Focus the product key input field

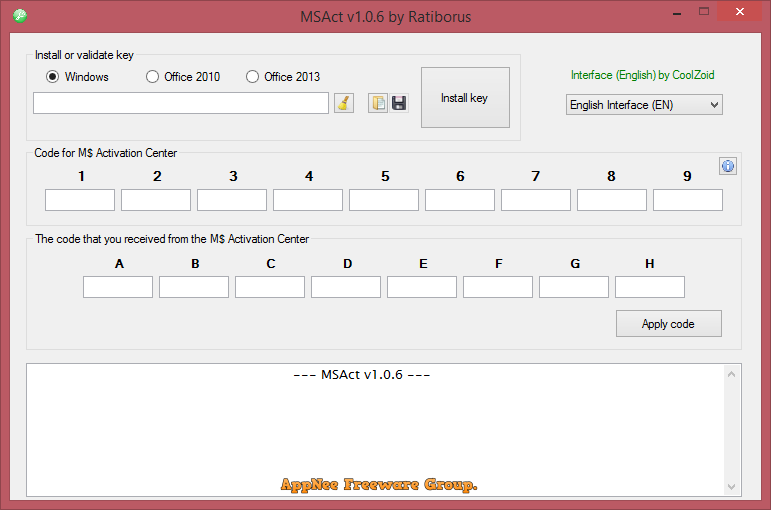[181, 103]
